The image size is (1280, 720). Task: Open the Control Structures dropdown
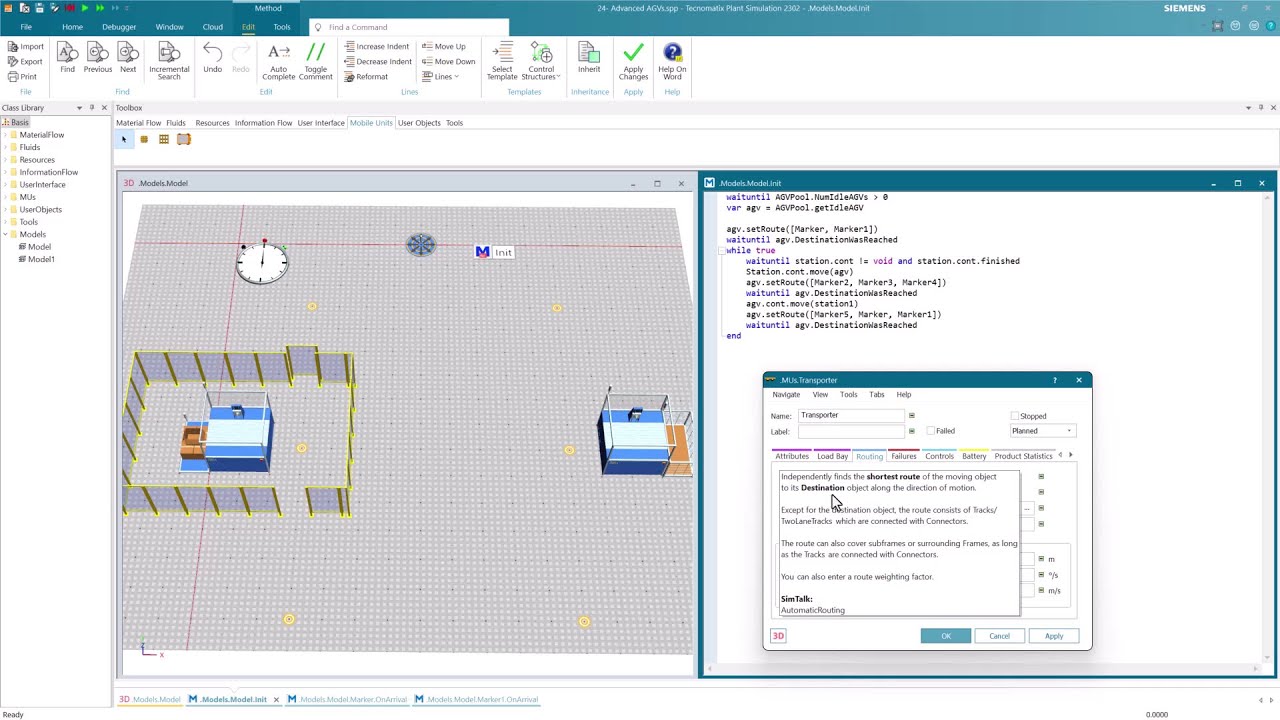coord(541,60)
